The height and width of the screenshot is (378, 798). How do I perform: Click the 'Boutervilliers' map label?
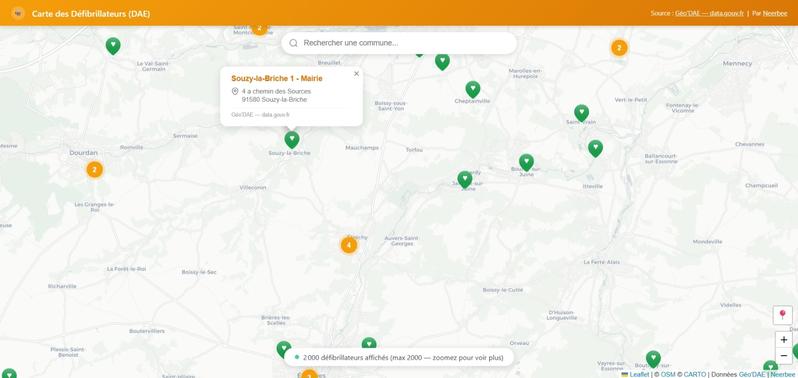click(x=147, y=331)
